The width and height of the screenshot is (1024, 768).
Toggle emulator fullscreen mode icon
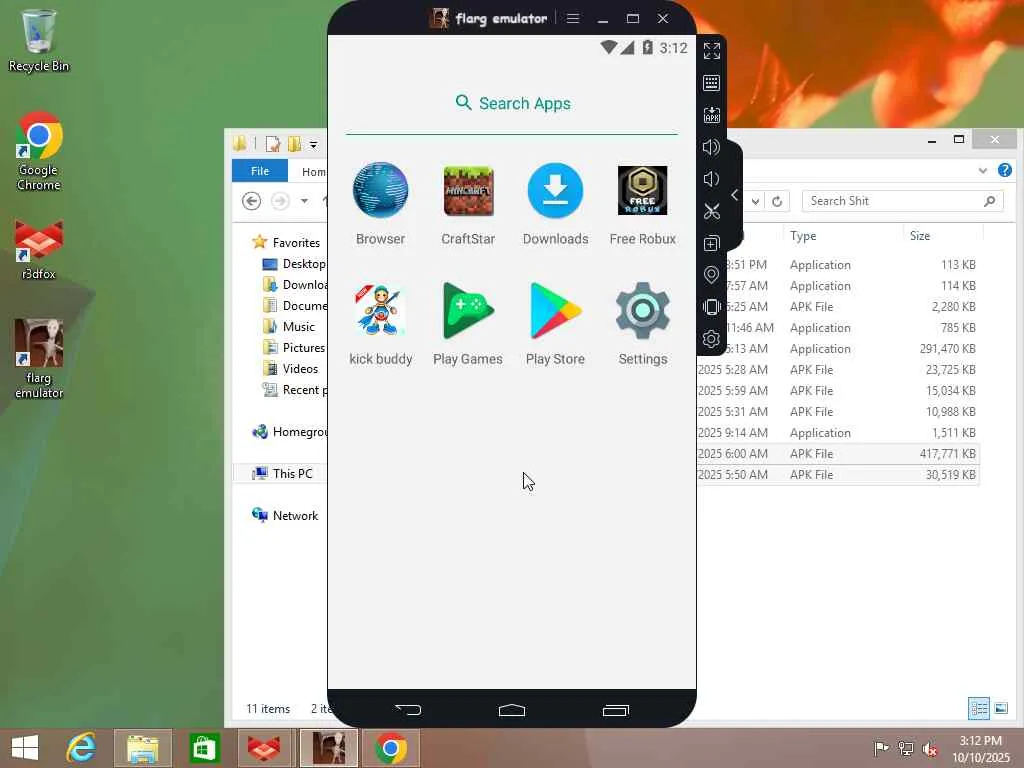(x=711, y=51)
